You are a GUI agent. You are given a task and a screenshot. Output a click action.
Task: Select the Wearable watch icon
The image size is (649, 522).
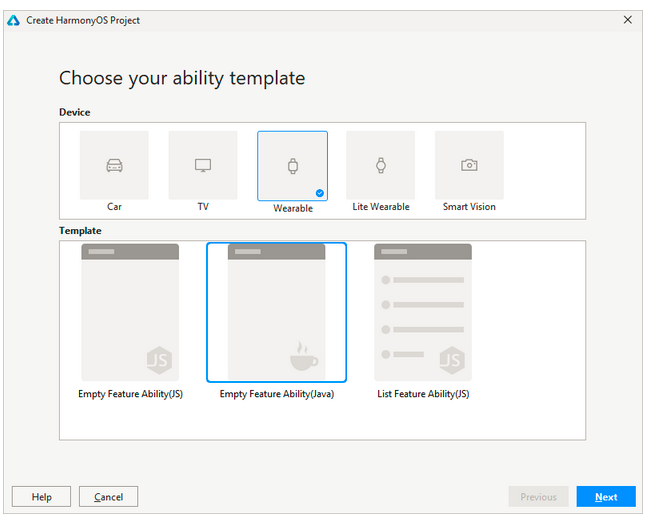coord(293,166)
